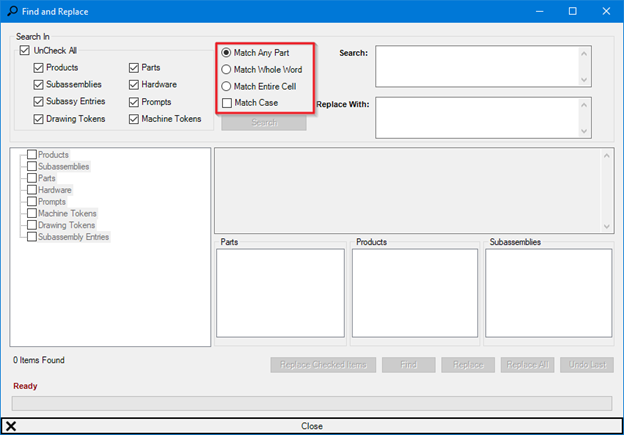
Task: Click inside the Subassemblies list box
Action: pos(548,293)
